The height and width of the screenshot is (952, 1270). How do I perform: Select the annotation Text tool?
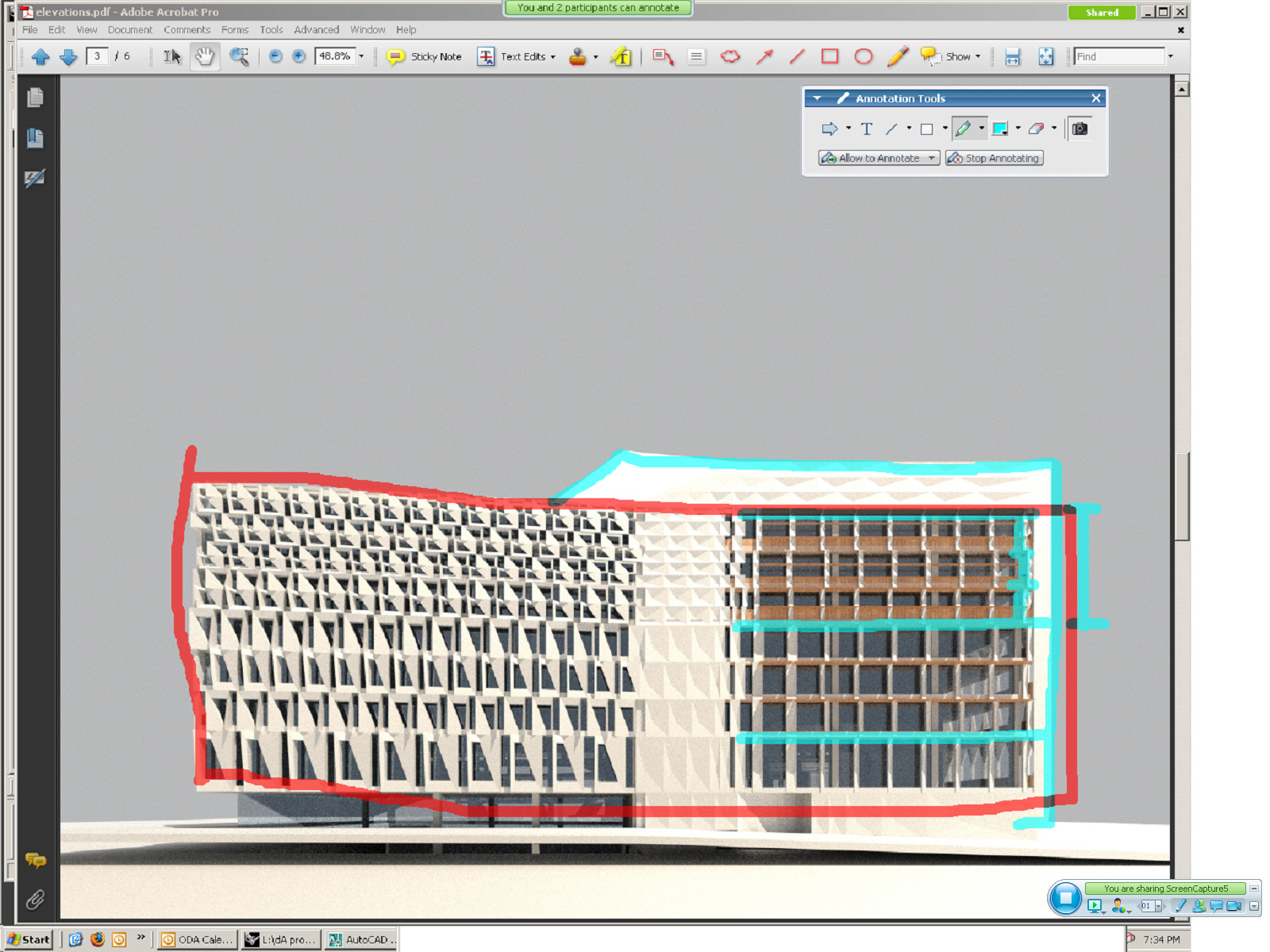pyautogui.click(x=867, y=129)
